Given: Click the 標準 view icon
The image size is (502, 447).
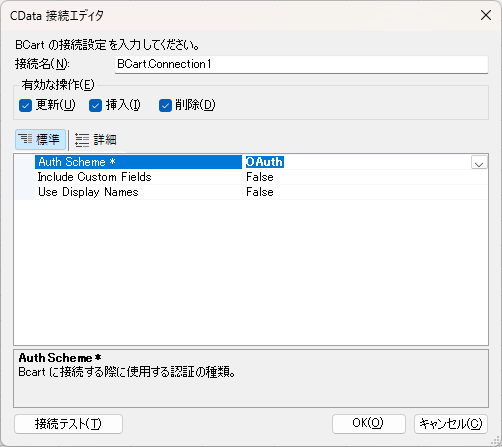Looking at the screenshot, I should [x=25, y=139].
